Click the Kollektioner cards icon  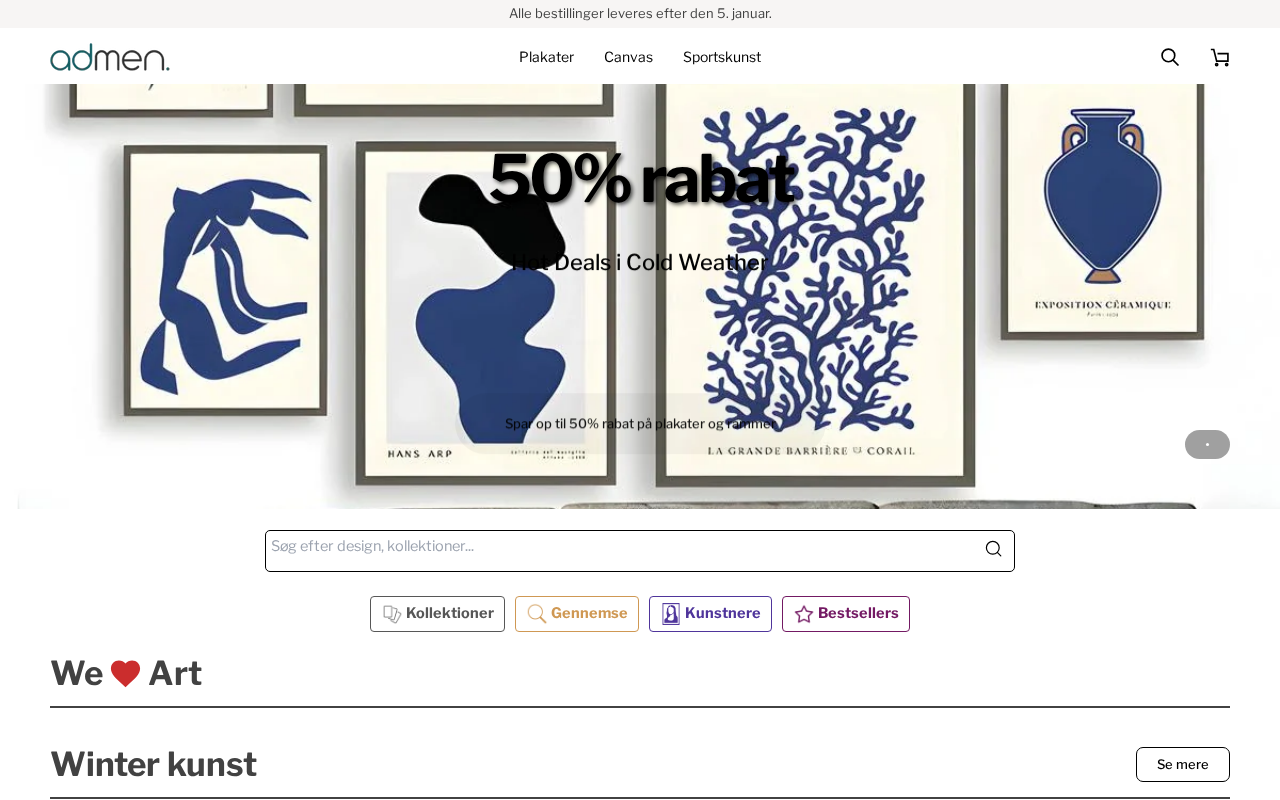pyautogui.click(x=392, y=614)
